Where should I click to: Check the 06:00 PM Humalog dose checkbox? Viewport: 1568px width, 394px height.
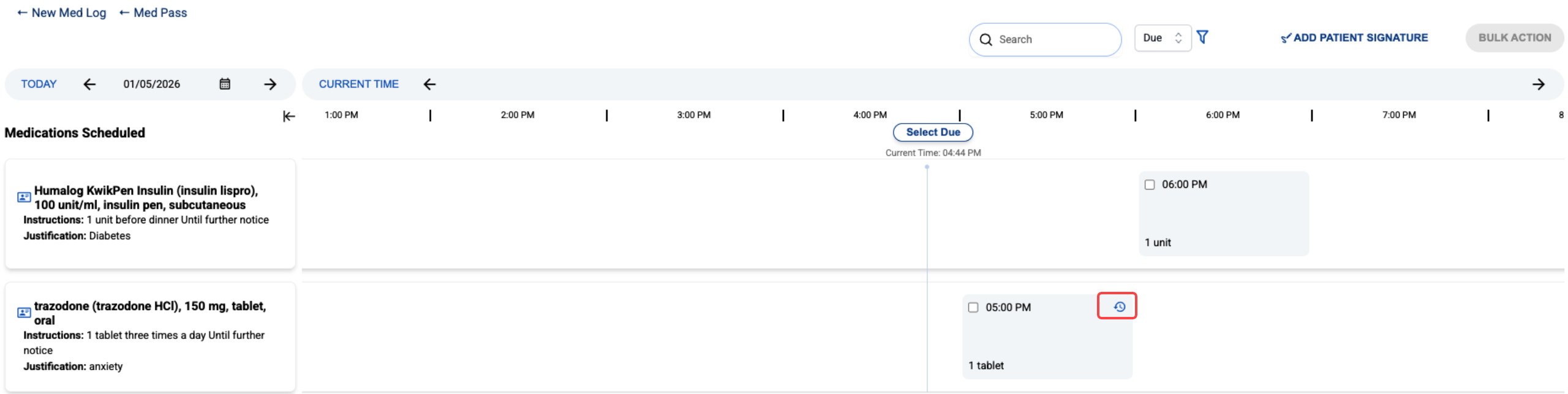coord(1150,185)
